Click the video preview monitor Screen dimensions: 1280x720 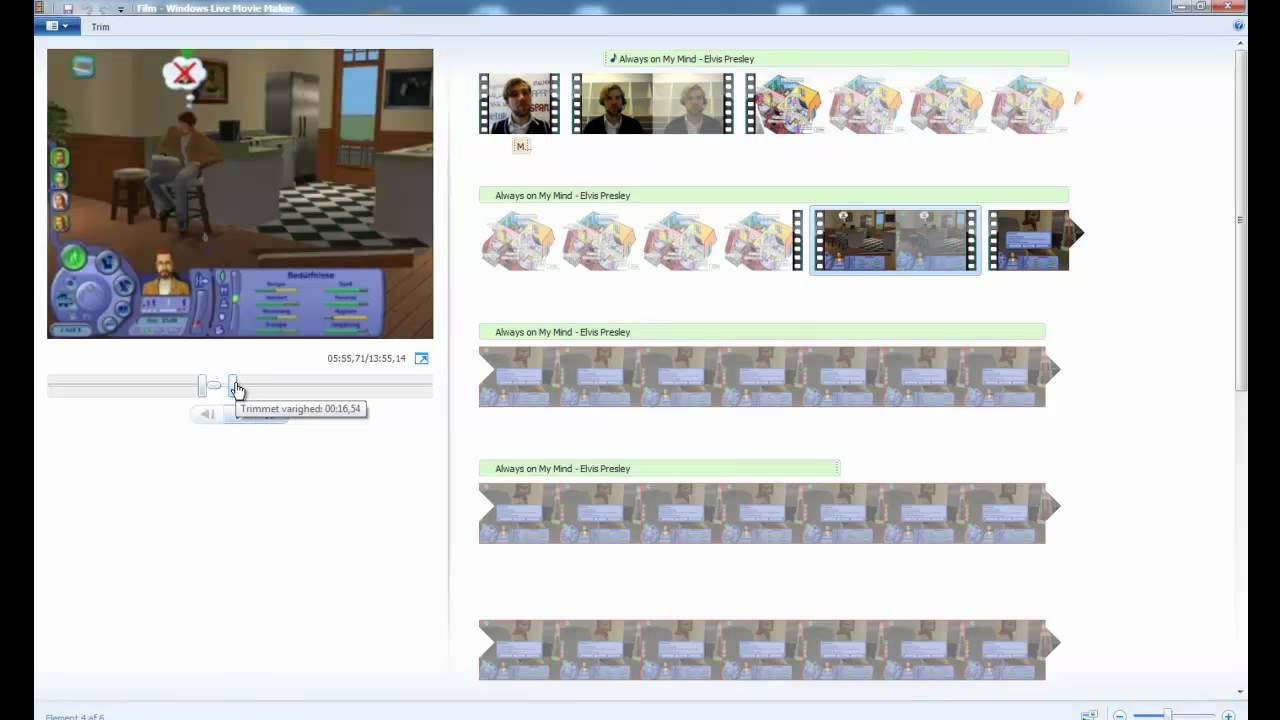(240, 194)
